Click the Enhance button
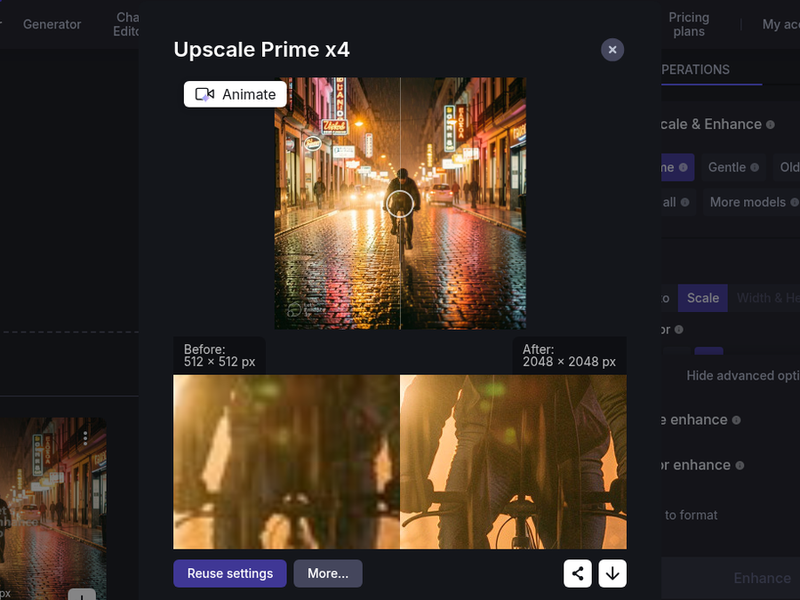 point(762,578)
